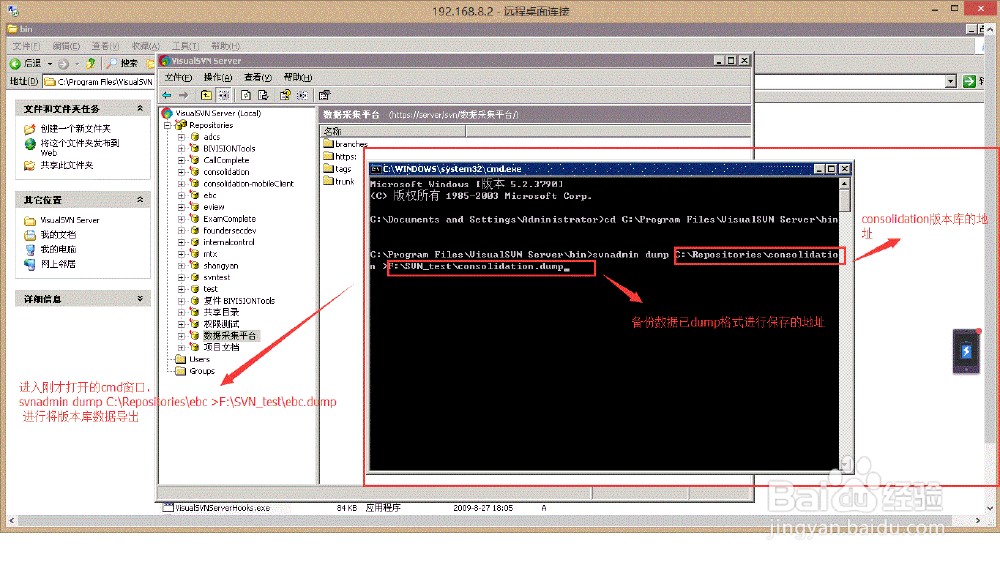The height and width of the screenshot is (562, 1000).
Task: Click the https: folder in the list
Action: coord(339,156)
